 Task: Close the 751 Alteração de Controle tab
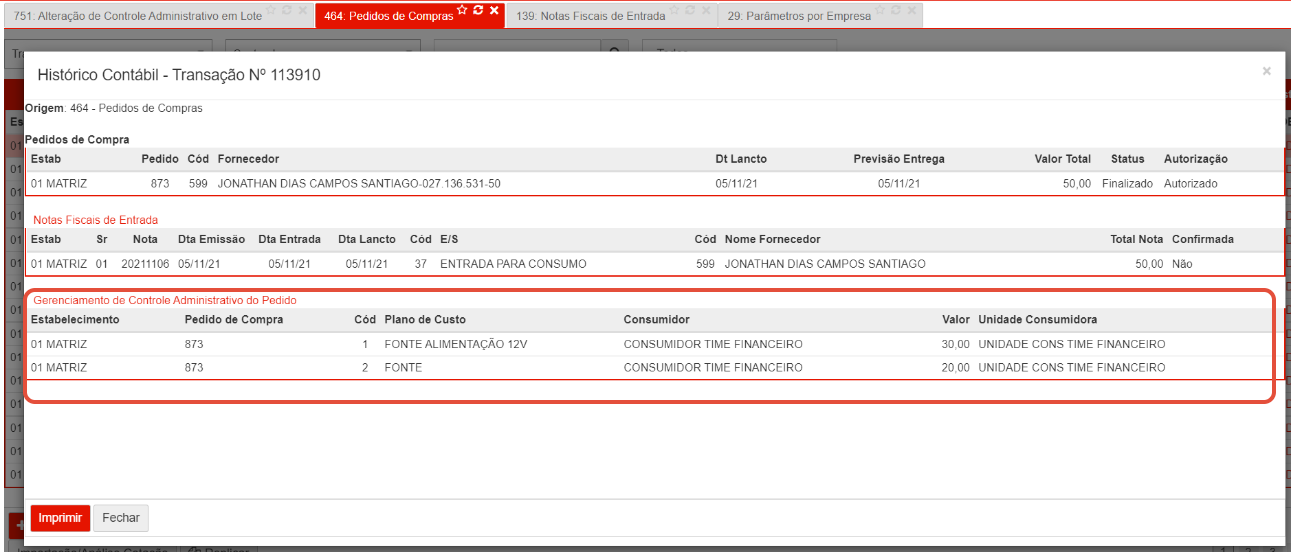point(303,10)
